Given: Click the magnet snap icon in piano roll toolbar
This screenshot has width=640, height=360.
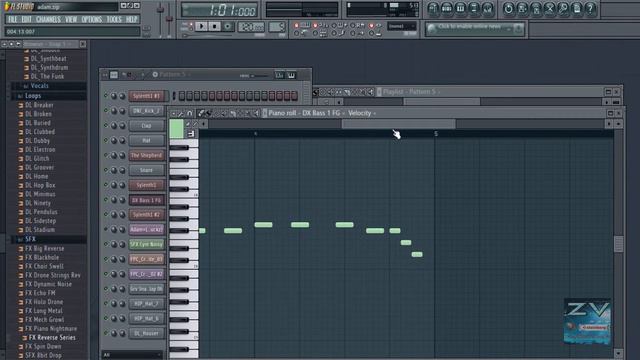Looking at the screenshot, I should [x=189, y=113].
